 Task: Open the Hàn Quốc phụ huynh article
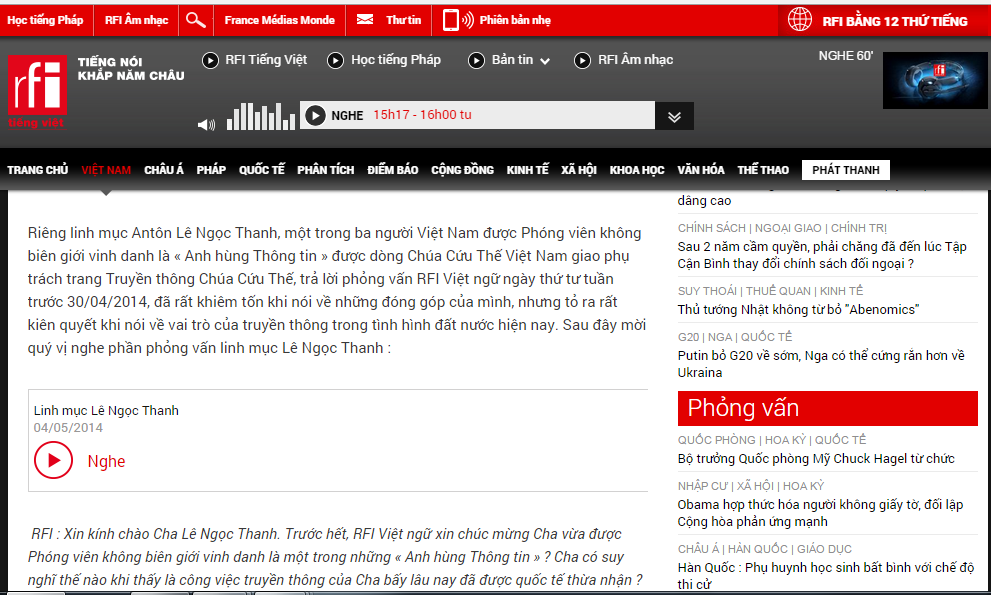pyautogui.click(x=825, y=576)
